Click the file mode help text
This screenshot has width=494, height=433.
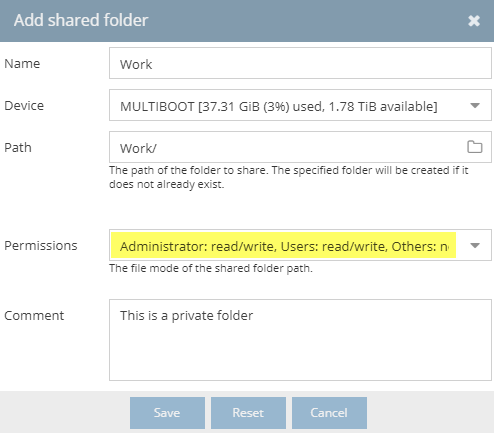click(211, 268)
